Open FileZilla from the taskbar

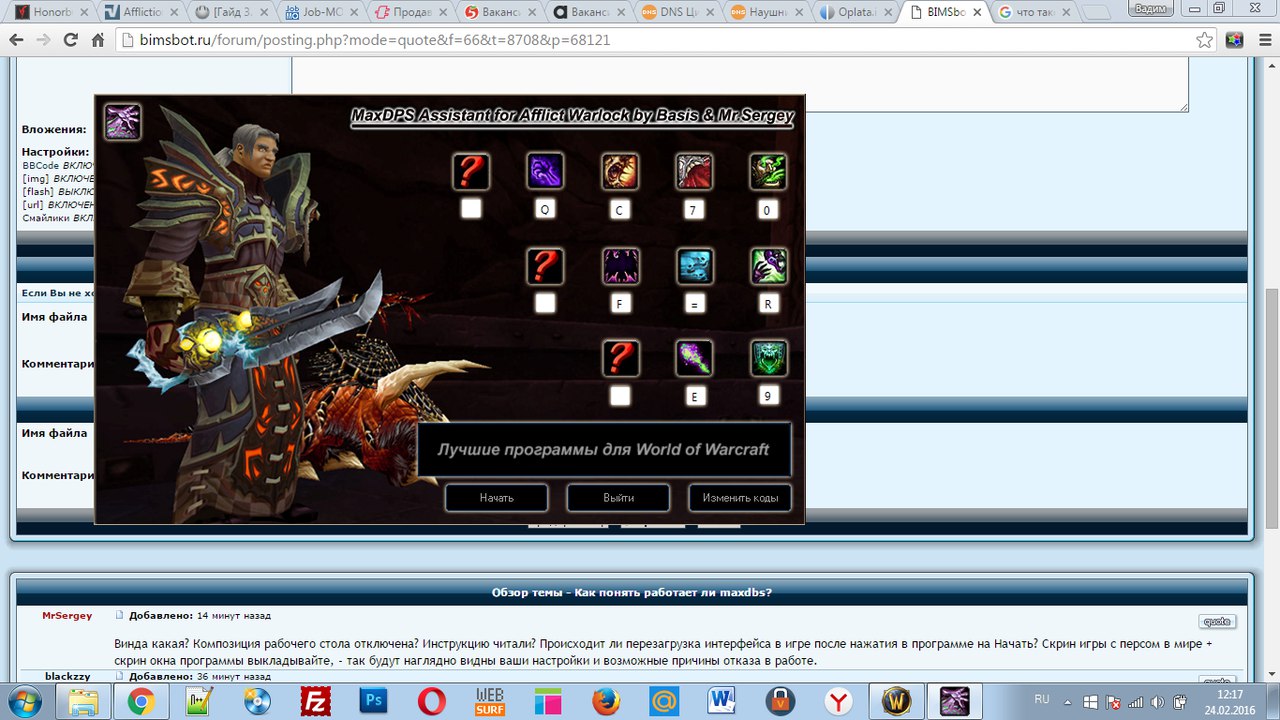tap(316, 701)
